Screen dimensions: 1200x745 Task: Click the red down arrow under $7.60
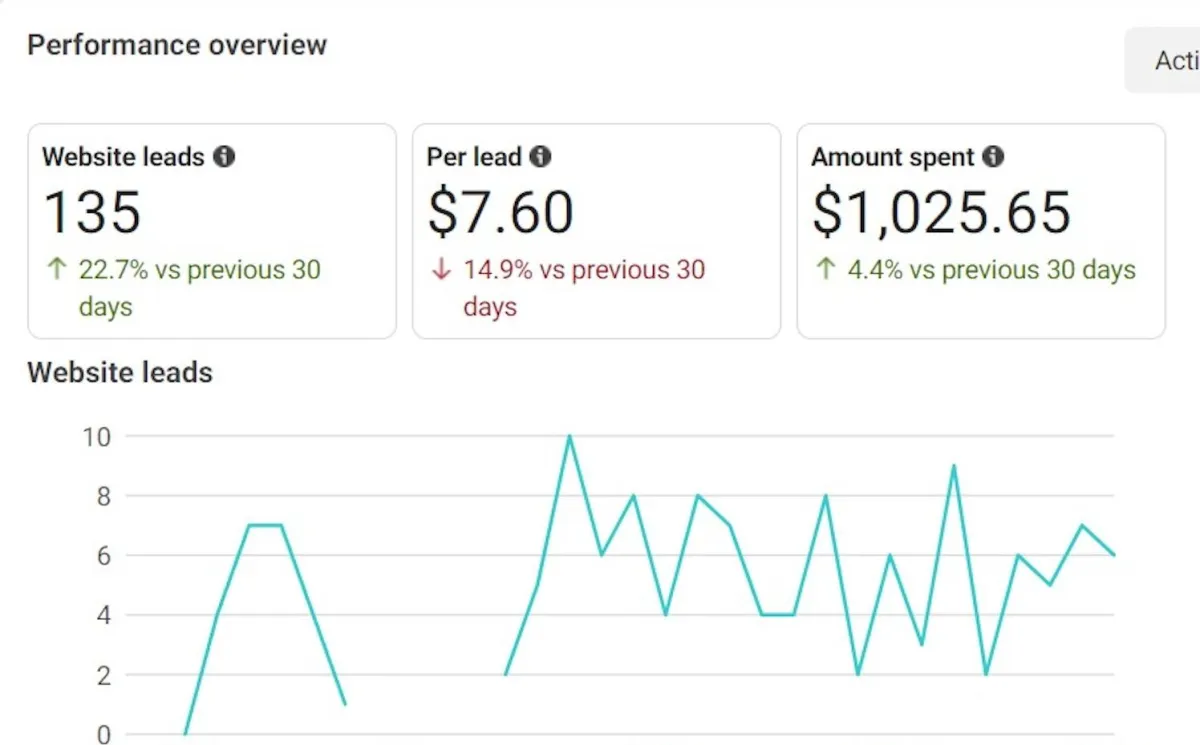click(x=441, y=270)
